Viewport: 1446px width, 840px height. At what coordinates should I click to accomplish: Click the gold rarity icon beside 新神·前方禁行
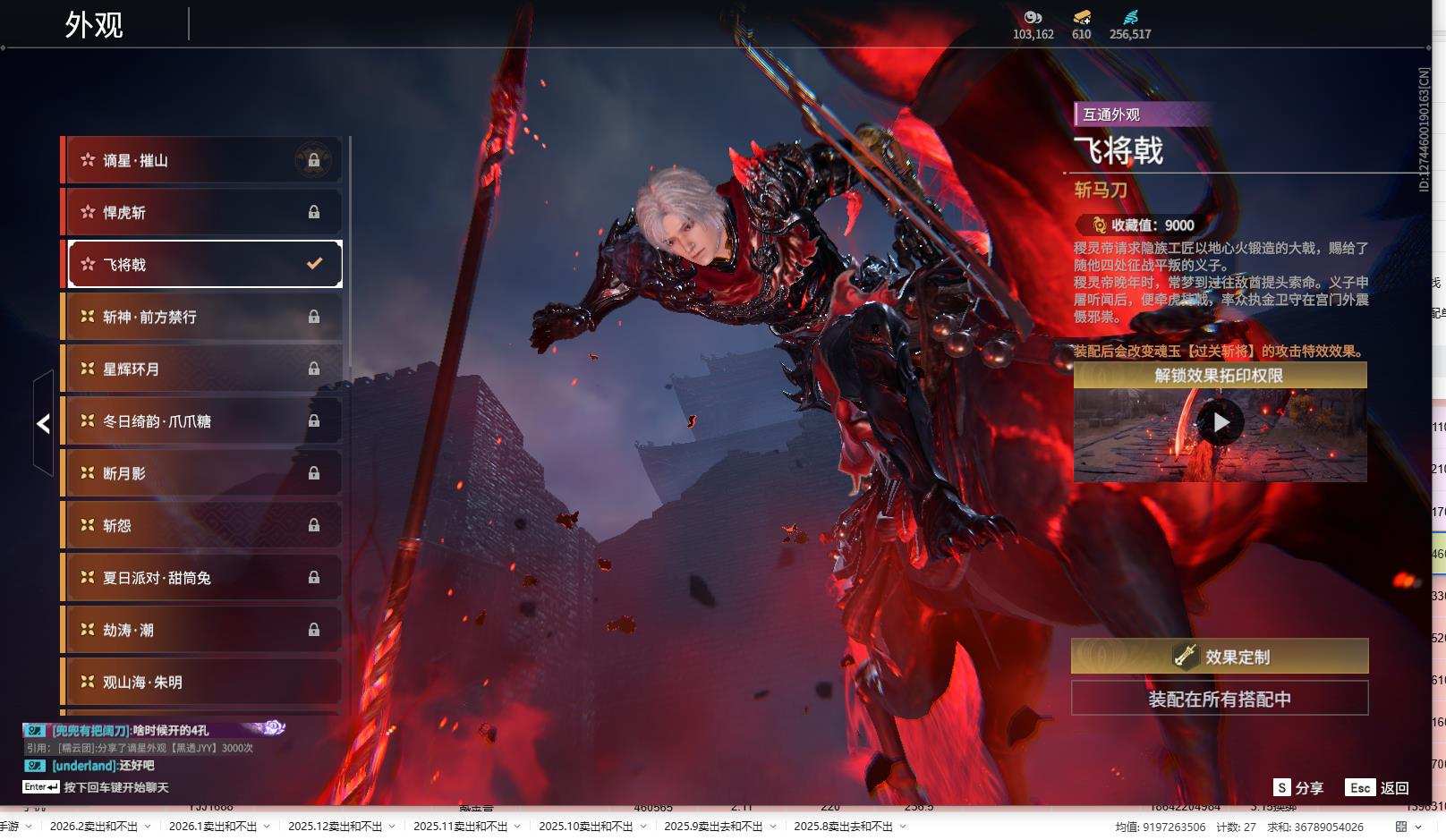point(88,317)
